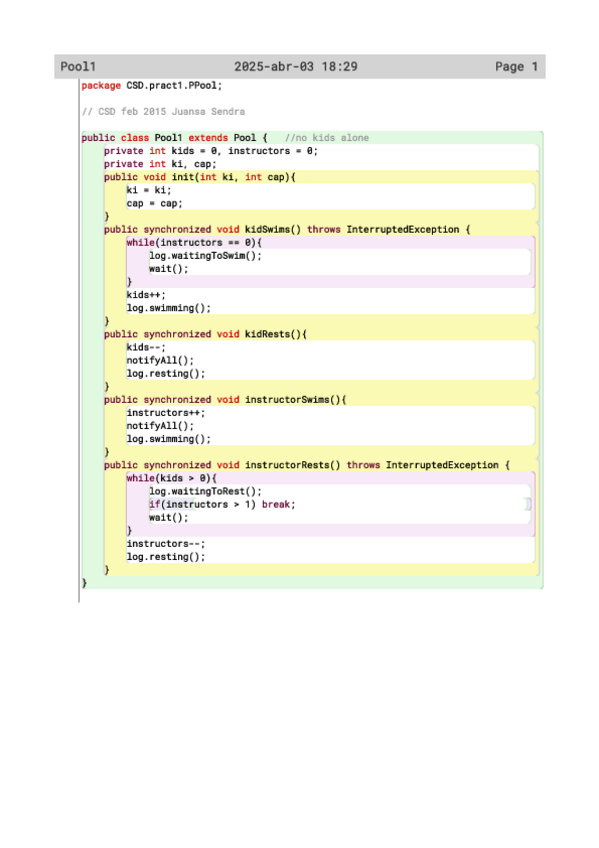Click the //no kids alone comment
599x848 pixels.
tap(327, 138)
